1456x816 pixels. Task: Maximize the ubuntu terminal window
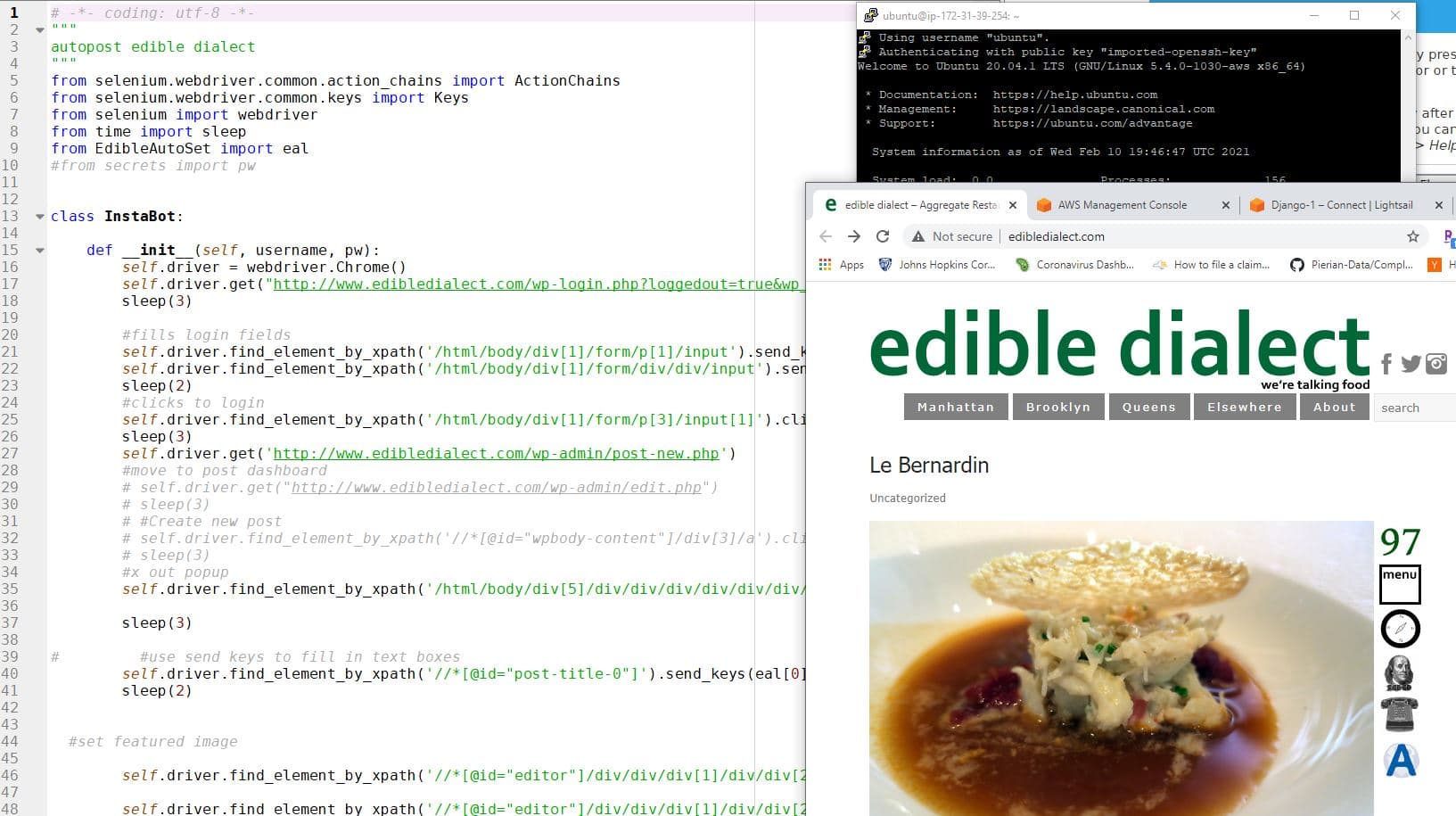[1354, 15]
